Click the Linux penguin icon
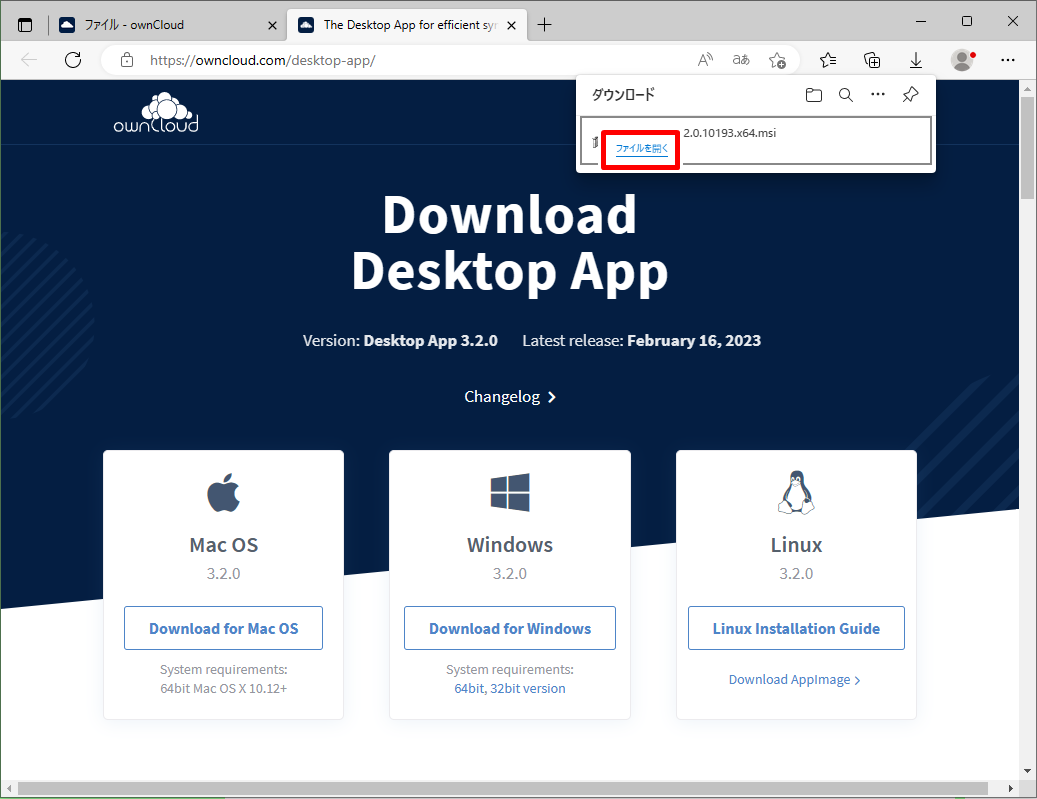This screenshot has height=799, width=1037. 796,493
